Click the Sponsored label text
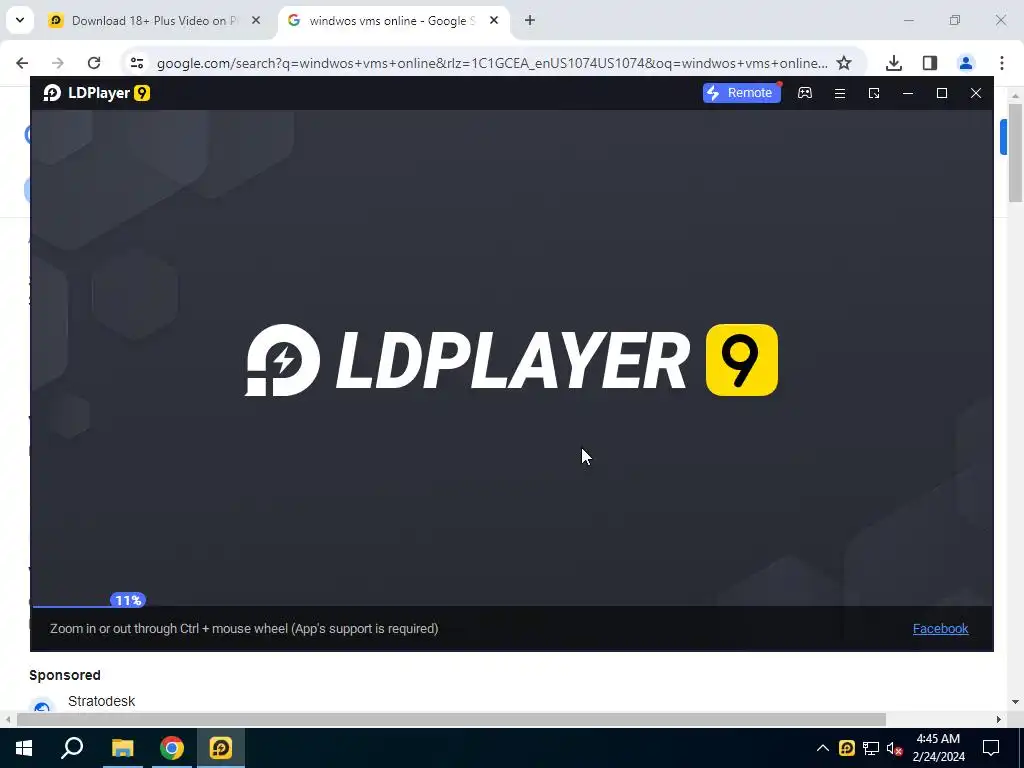The height and width of the screenshot is (768, 1024). (65, 675)
